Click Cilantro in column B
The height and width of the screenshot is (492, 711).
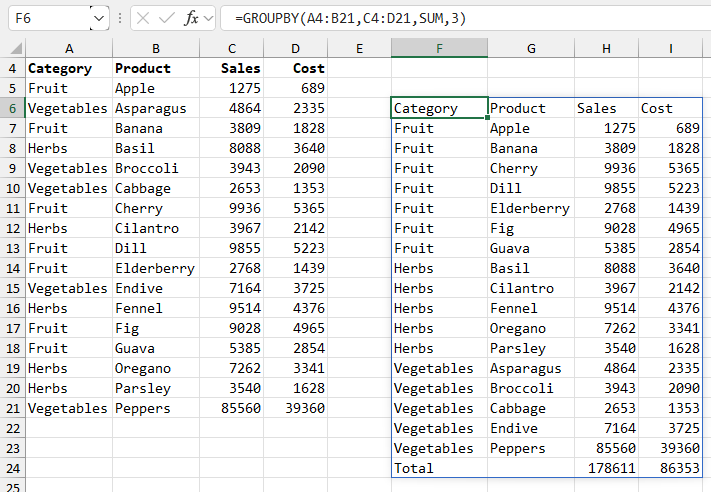click(156, 228)
